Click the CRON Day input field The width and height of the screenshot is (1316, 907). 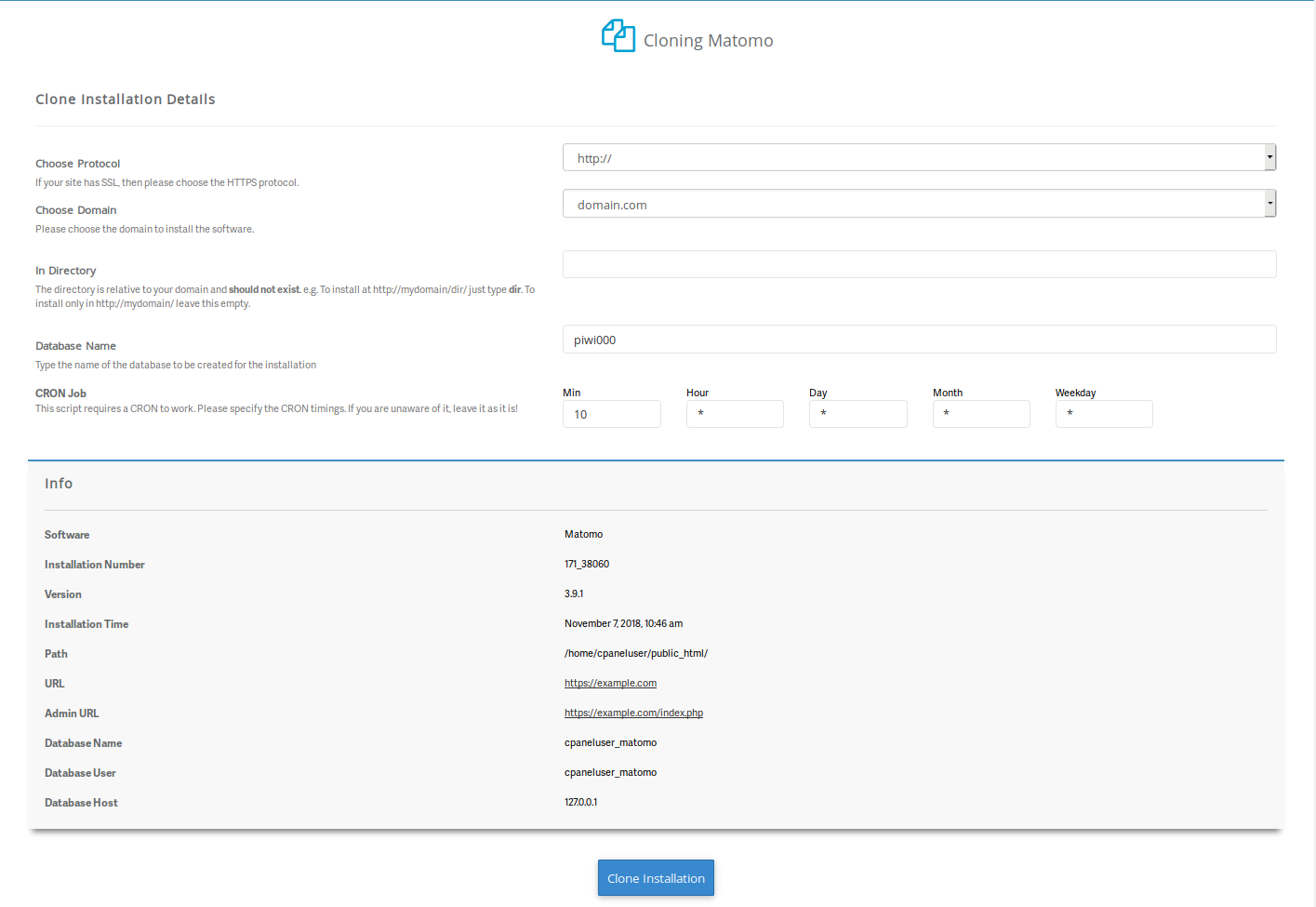point(858,414)
